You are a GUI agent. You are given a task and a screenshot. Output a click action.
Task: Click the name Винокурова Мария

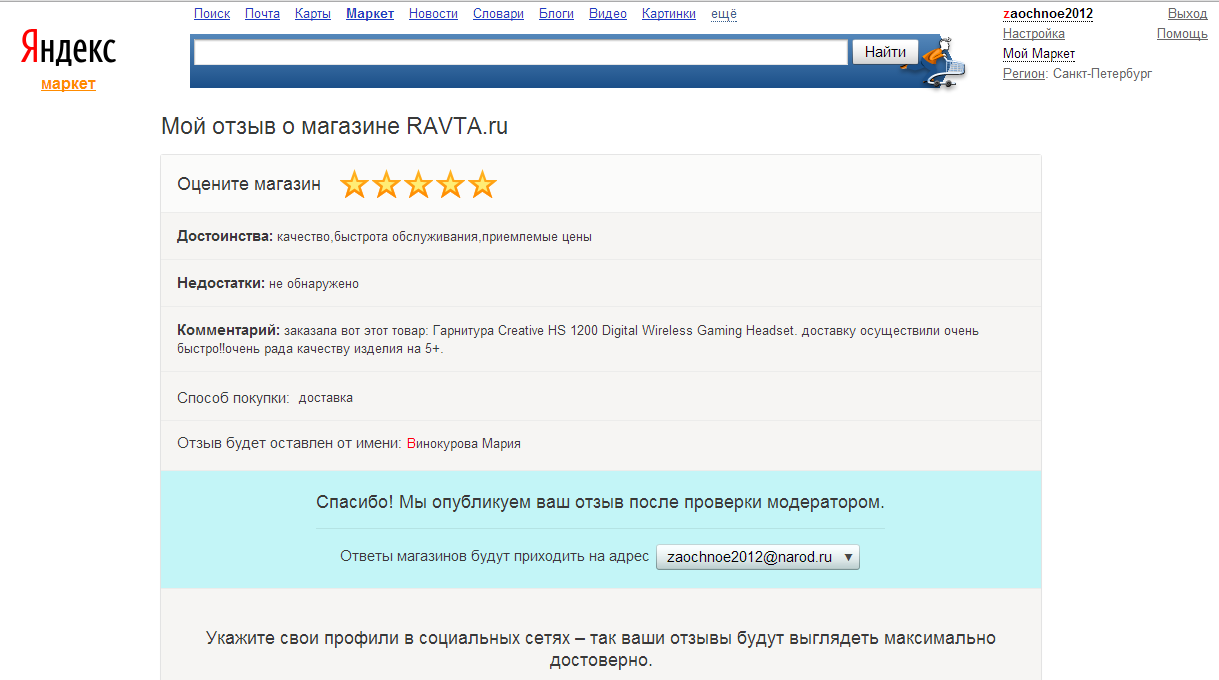pos(464,443)
